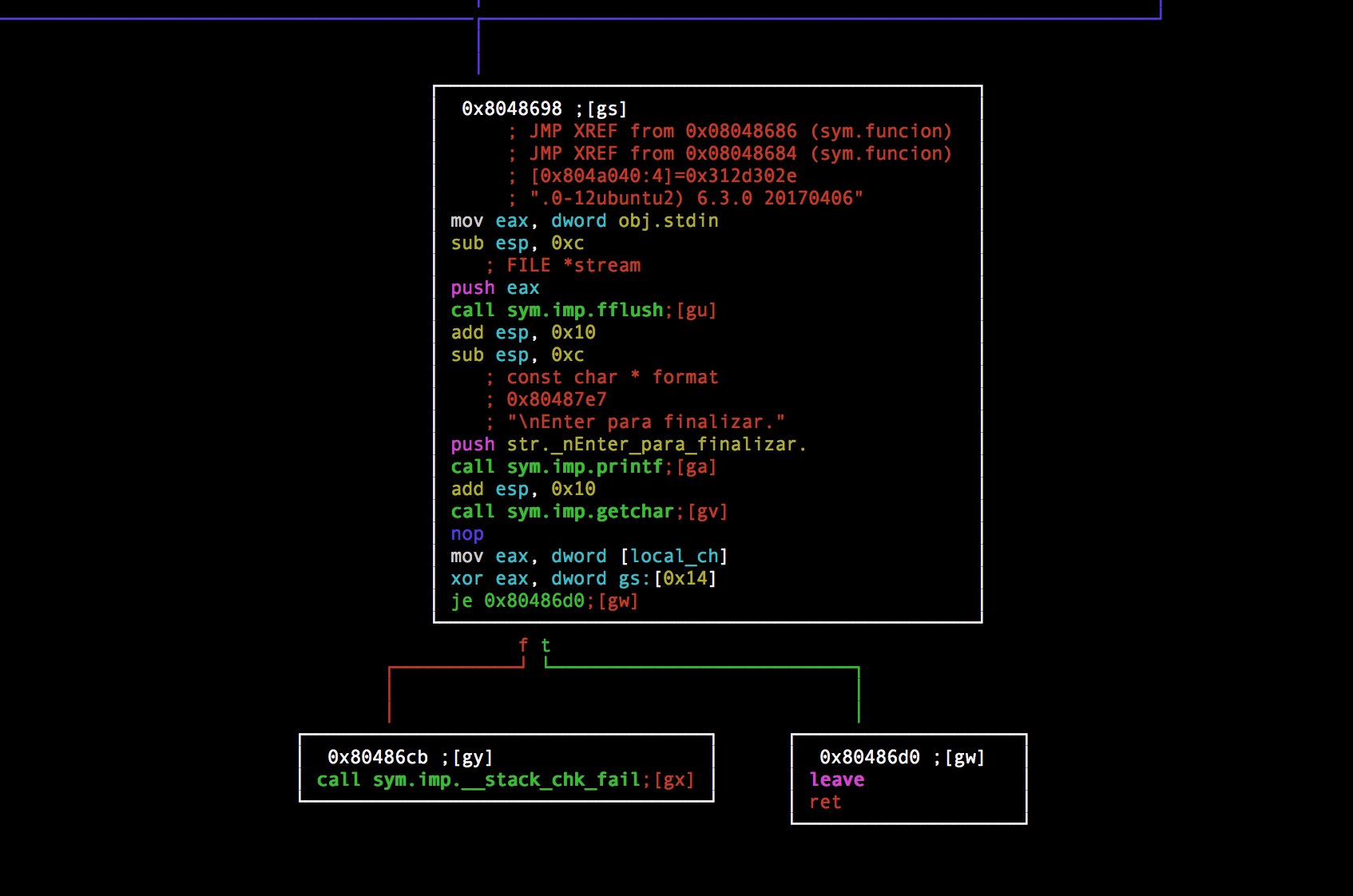Click the first JMP XREF from 0x08048686
The width and height of the screenshot is (1353, 896).
(740, 131)
